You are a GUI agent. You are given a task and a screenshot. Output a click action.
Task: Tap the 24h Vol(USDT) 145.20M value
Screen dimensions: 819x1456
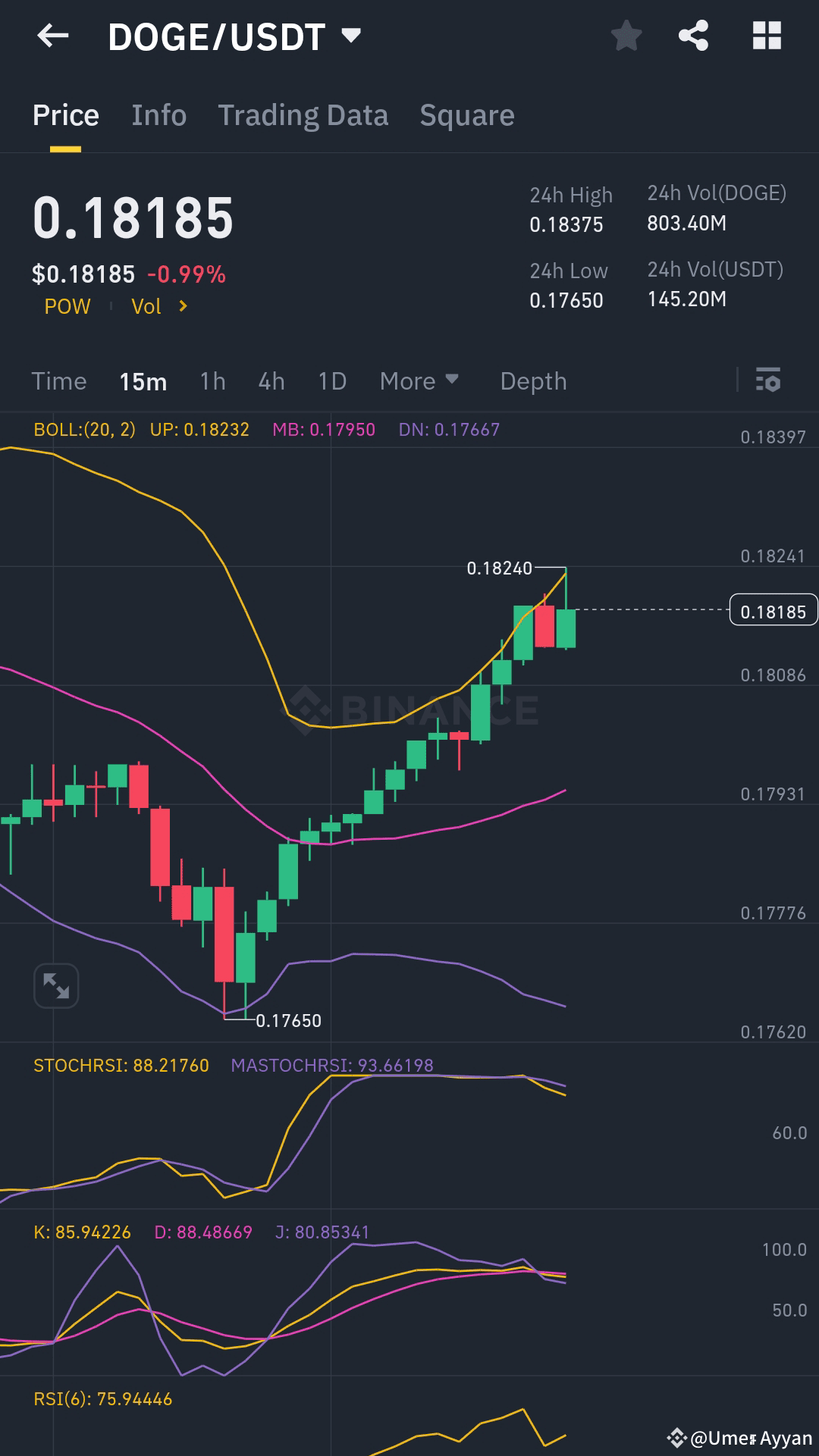(x=687, y=299)
